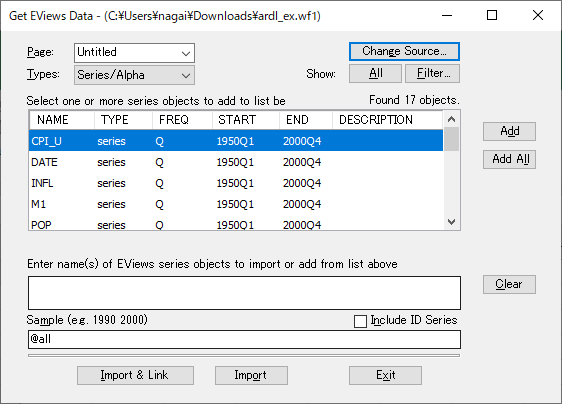Open the Filter... button
This screenshot has height=404, width=562.
point(432,73)
